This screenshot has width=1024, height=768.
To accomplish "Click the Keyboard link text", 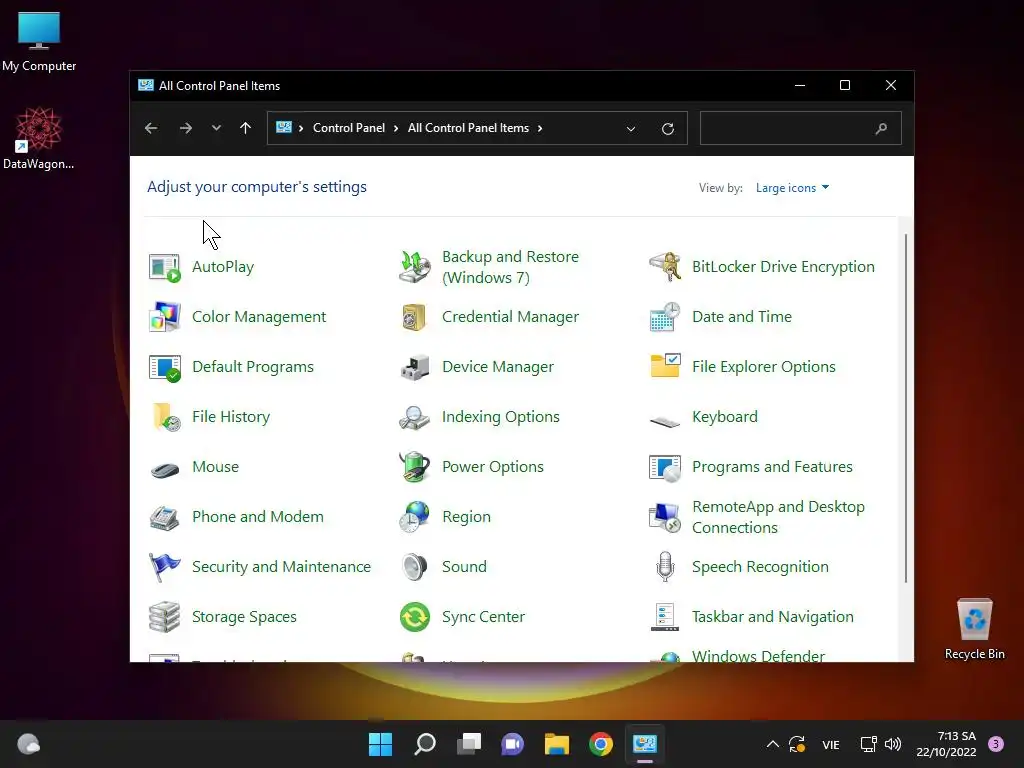I will pos(725,417).
